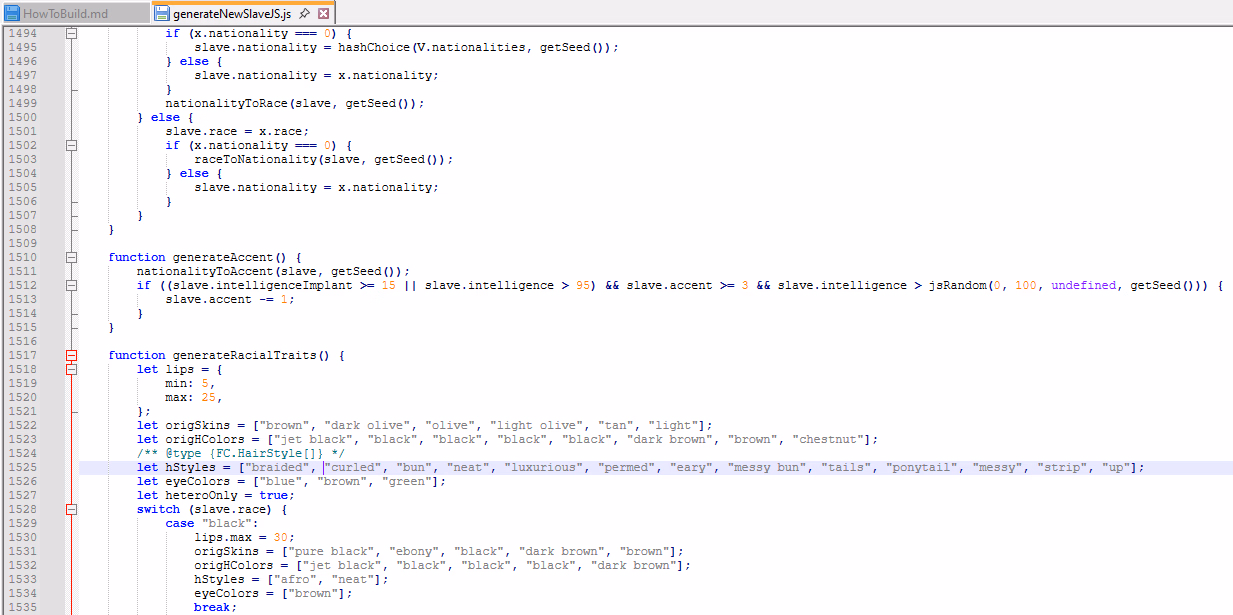The width and height of the screenshot is (1233, 615).
Task: Switch to the HowToBuild.md tab
Action: 75,13
